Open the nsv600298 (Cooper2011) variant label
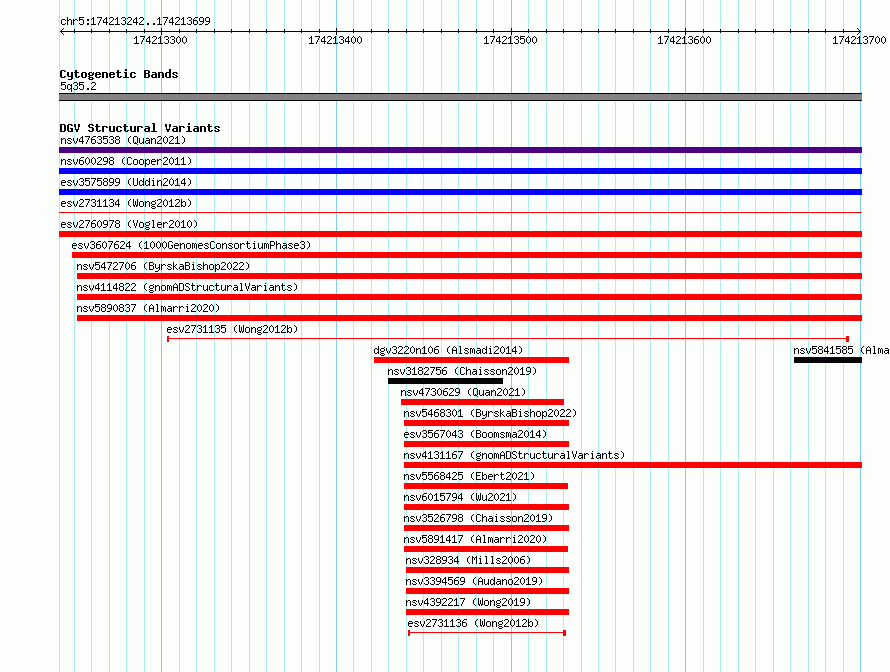Viewport: 890px width, 672px height. pyautogui.click(x=126, y=161)
